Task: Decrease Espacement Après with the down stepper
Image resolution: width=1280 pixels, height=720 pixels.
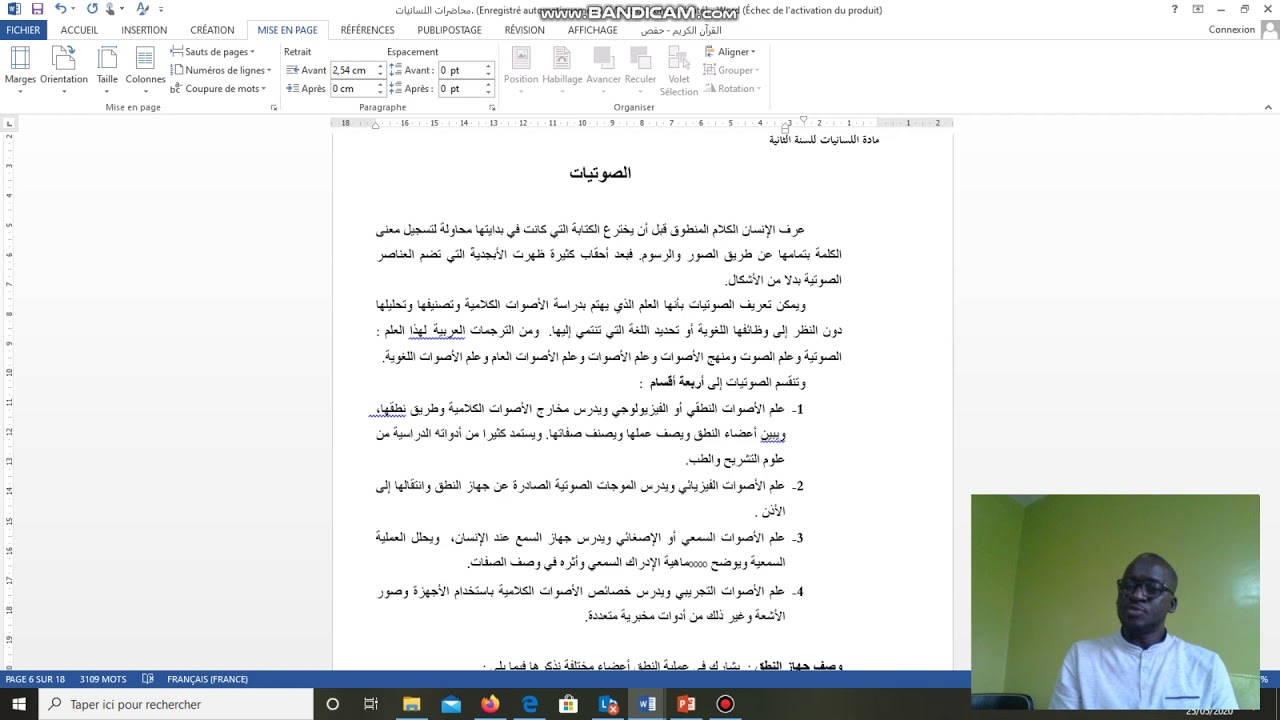Action: 488,92
